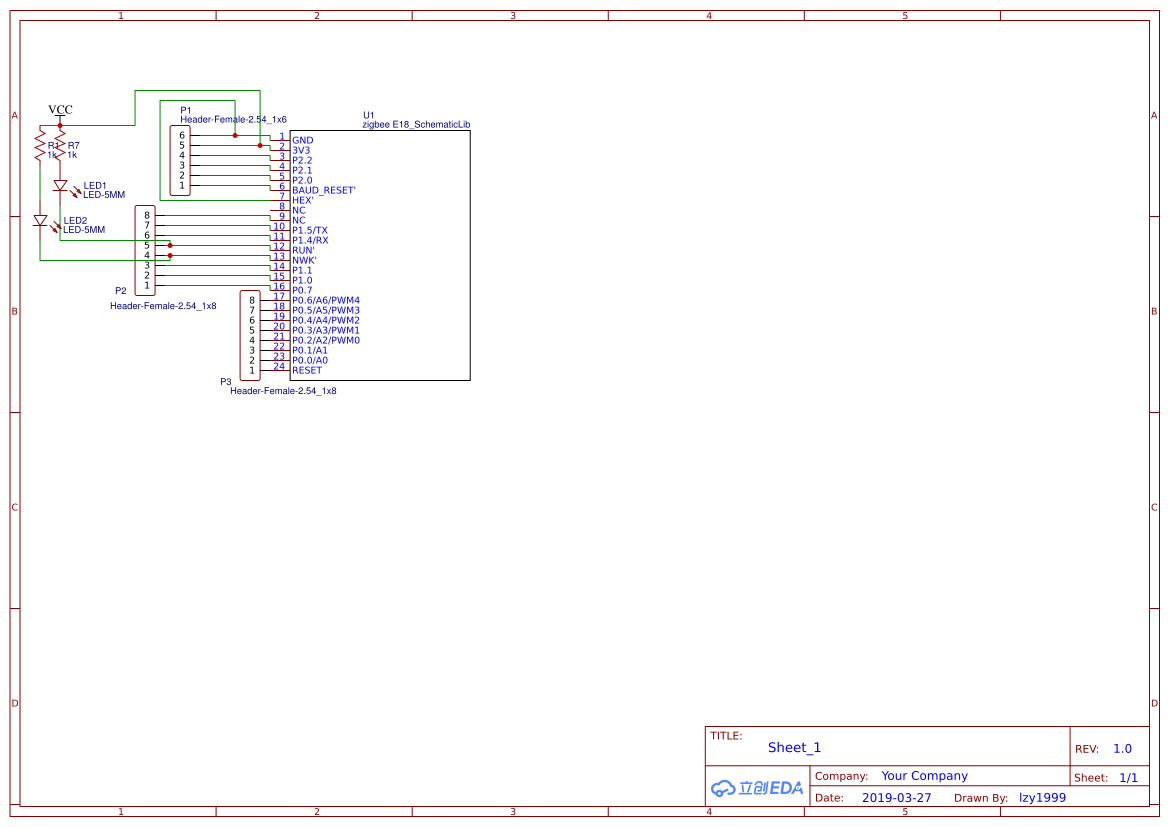Select the P1 six-pin header symbol
The height and width of the screenshot is (827, 1171).
pos(181,160)
